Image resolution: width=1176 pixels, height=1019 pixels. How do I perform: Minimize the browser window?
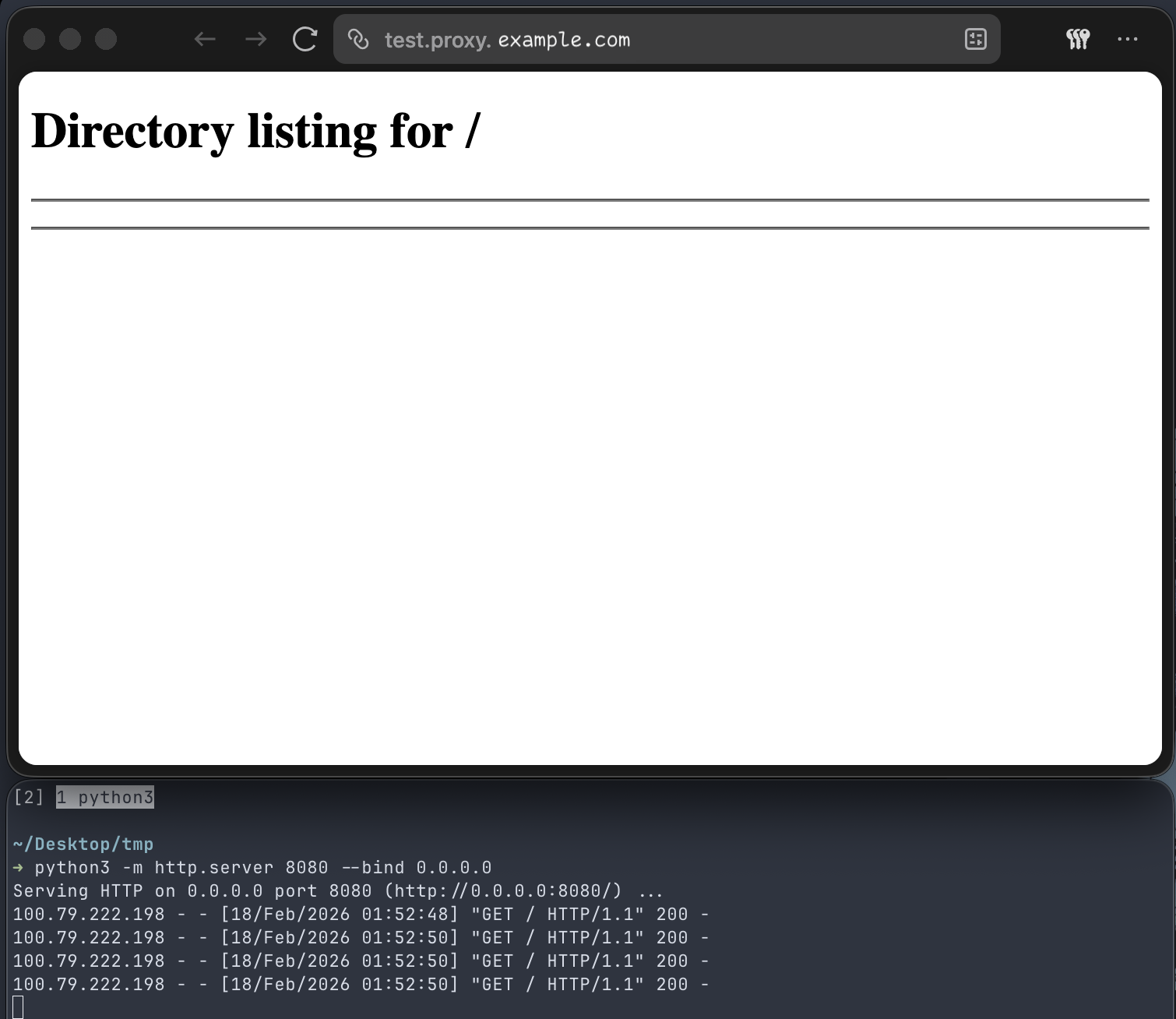click(x=70, y=39)
